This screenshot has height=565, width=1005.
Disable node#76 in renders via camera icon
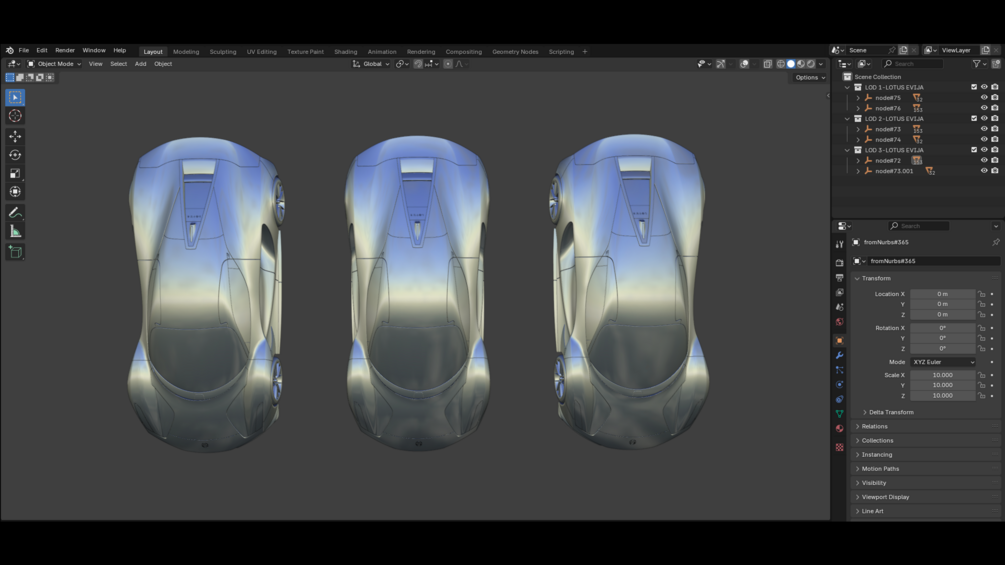point(995,108)
